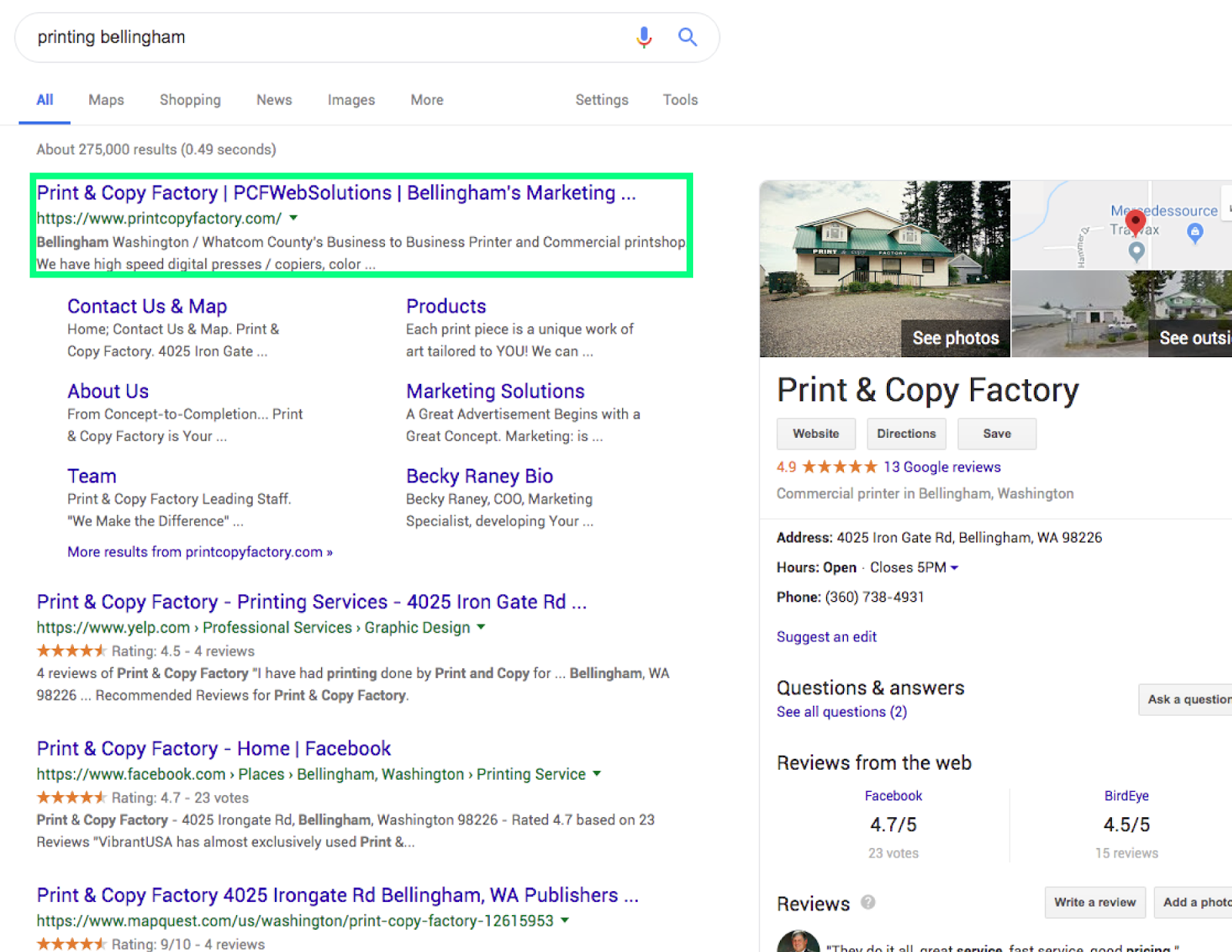Click the blue search magnifier icon
This screenshot has height=952, width=1232.
click(688, 37)
